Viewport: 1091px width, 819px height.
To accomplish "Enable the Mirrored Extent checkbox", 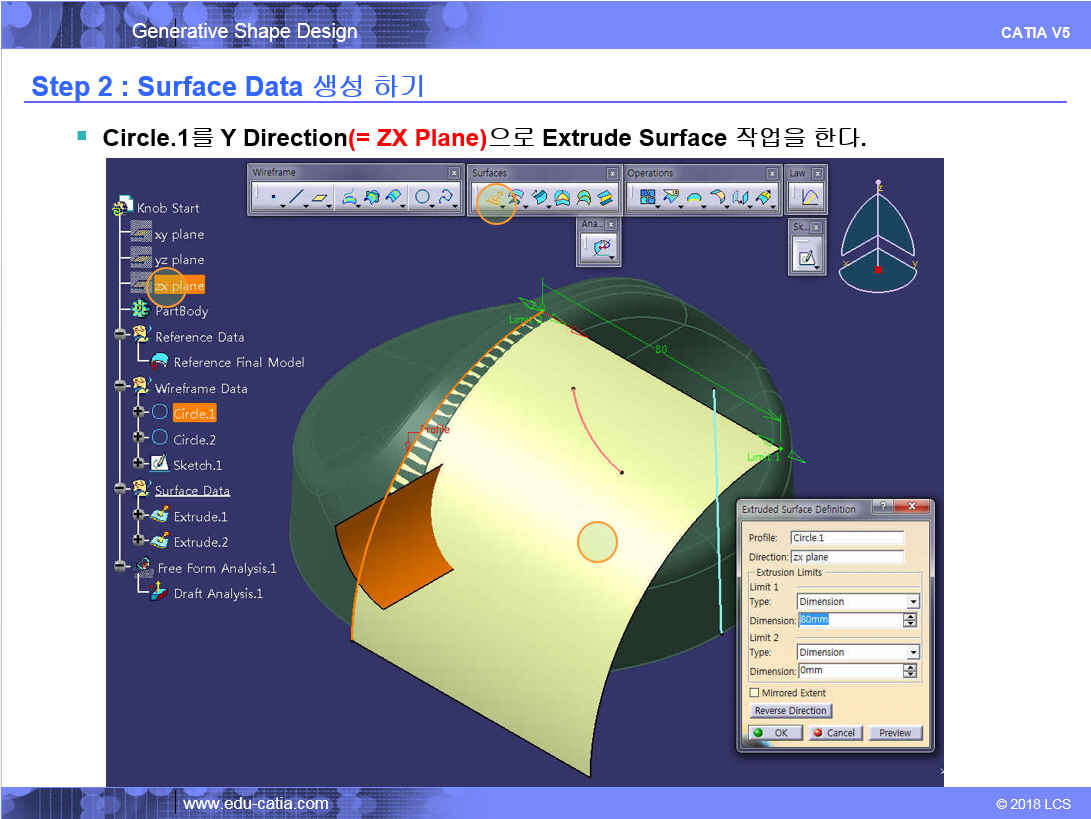I will 754,693.
